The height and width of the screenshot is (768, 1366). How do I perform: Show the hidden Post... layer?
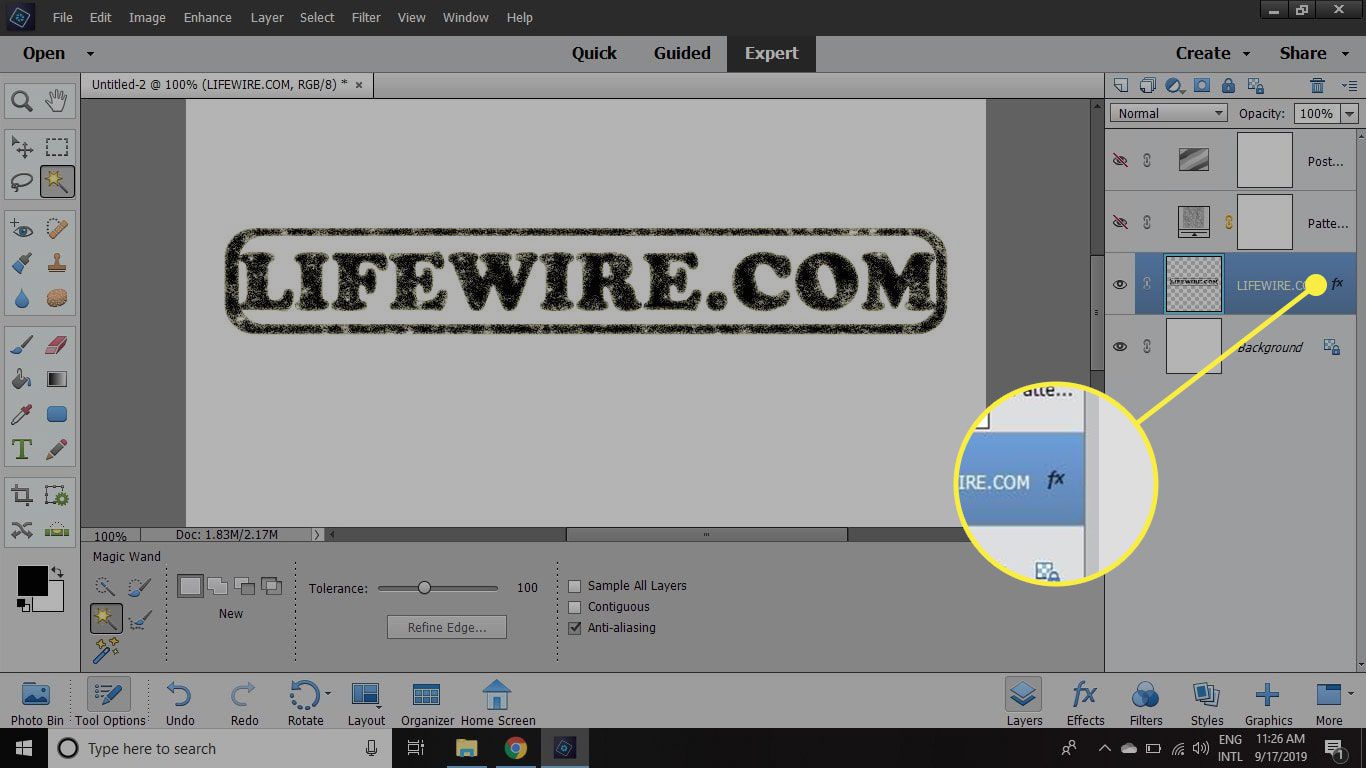1120,160
